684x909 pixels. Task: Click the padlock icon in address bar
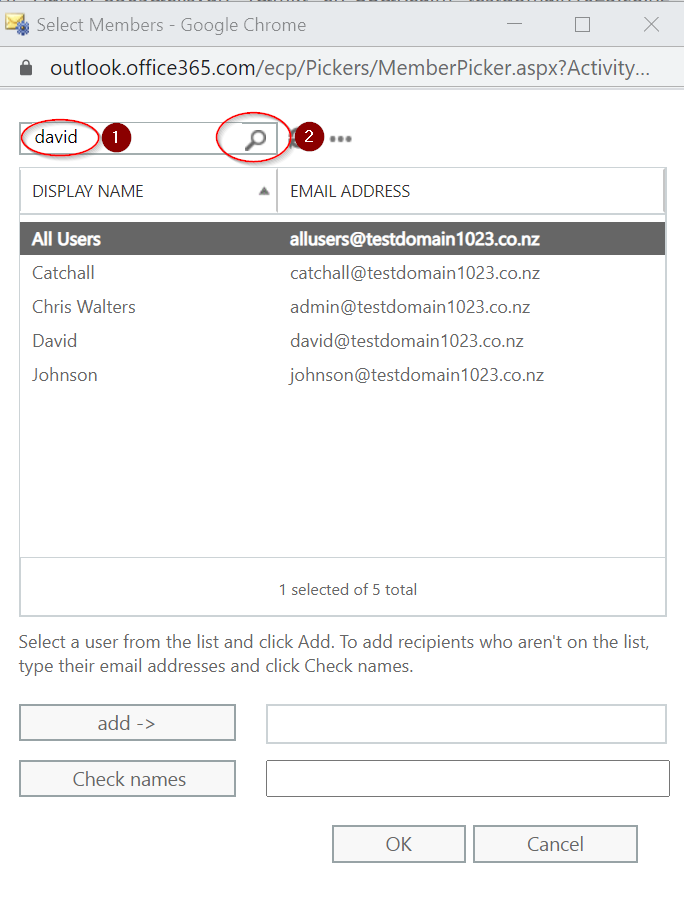(26, 68)
